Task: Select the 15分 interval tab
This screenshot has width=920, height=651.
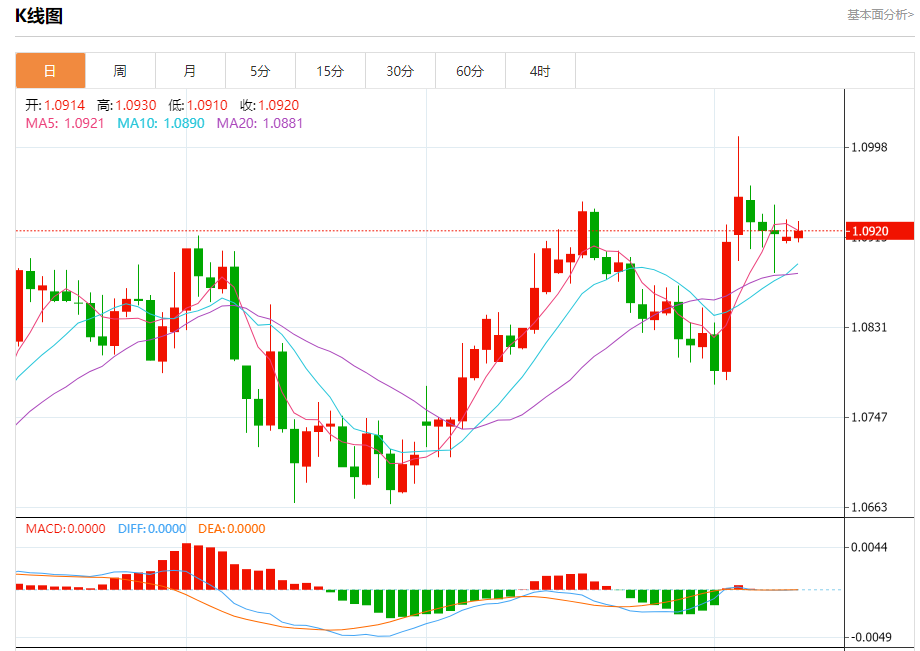Action: pyautogui.click(x=330, y=71)
